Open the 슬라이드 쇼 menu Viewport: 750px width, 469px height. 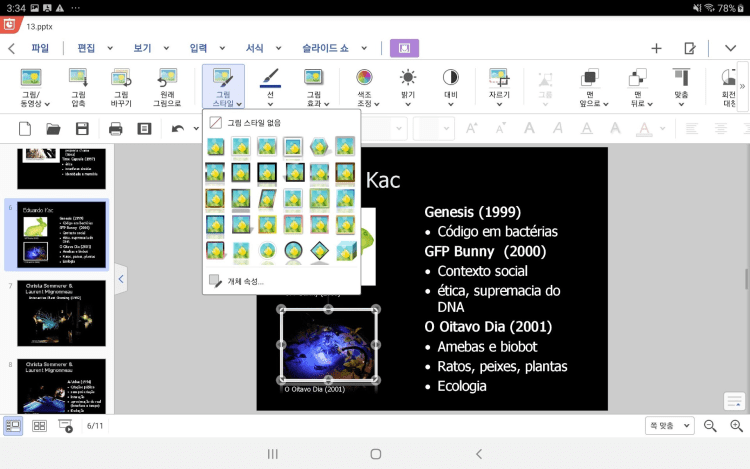325,48
